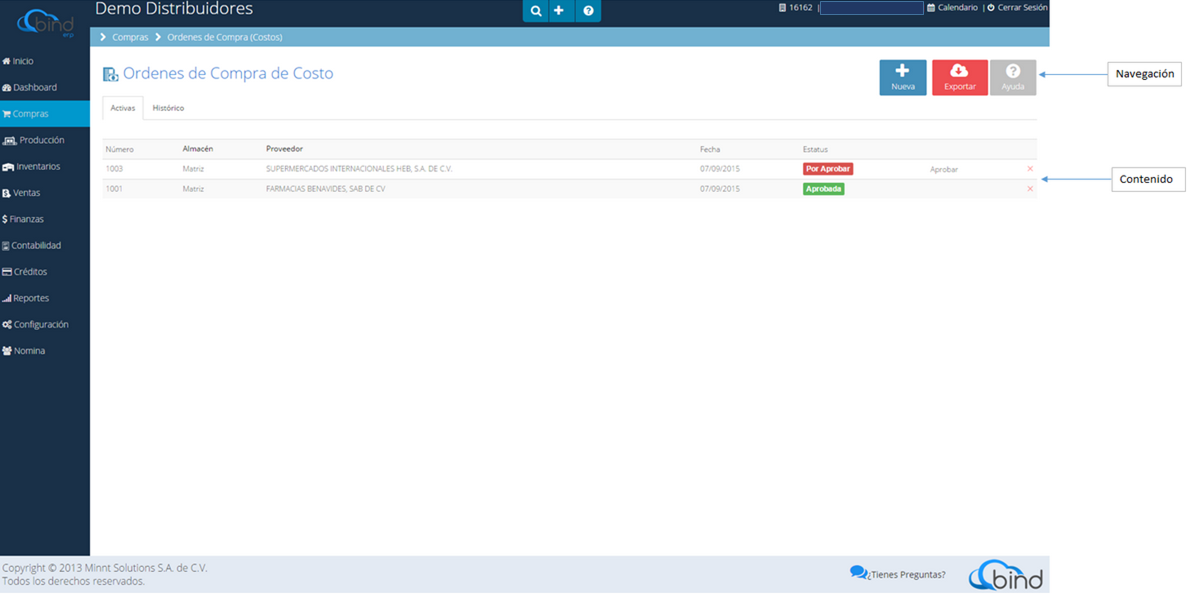Click the Por Aprobar status badge
The width and height of the screenshot is (1191, 597).
click(x=828, y=169)
